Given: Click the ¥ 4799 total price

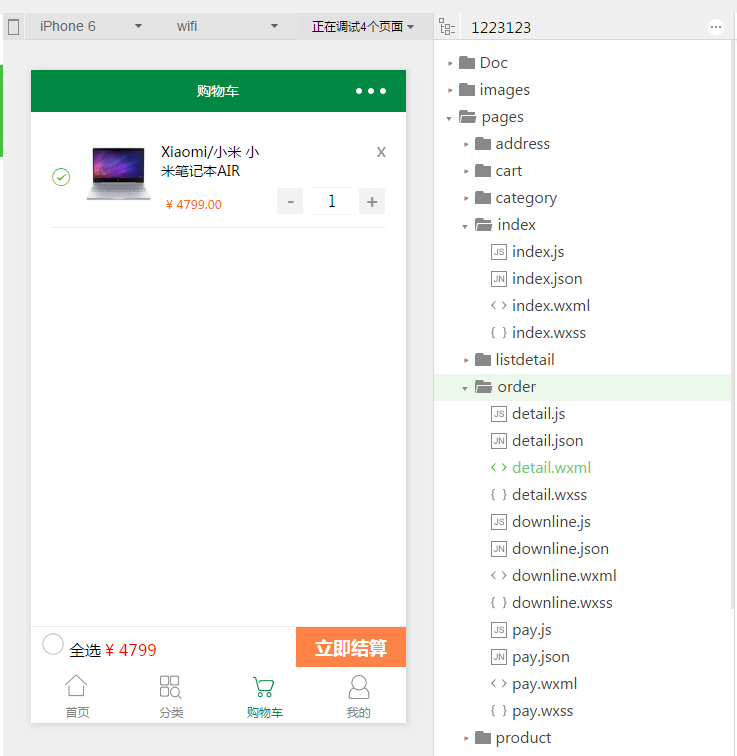Looking at the screenshot, I should [130, 650].
